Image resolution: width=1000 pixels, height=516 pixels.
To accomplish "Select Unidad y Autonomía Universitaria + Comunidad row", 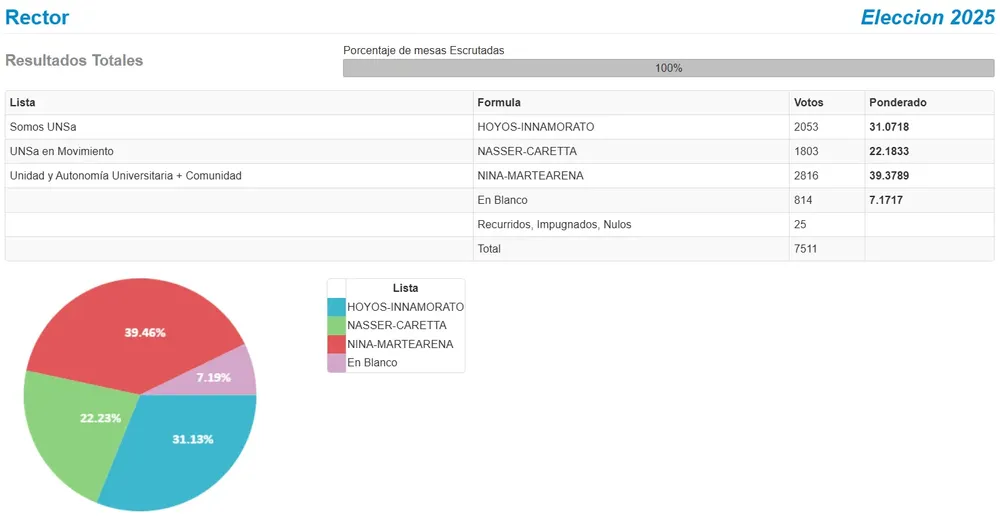I will (x=126, y=176).
